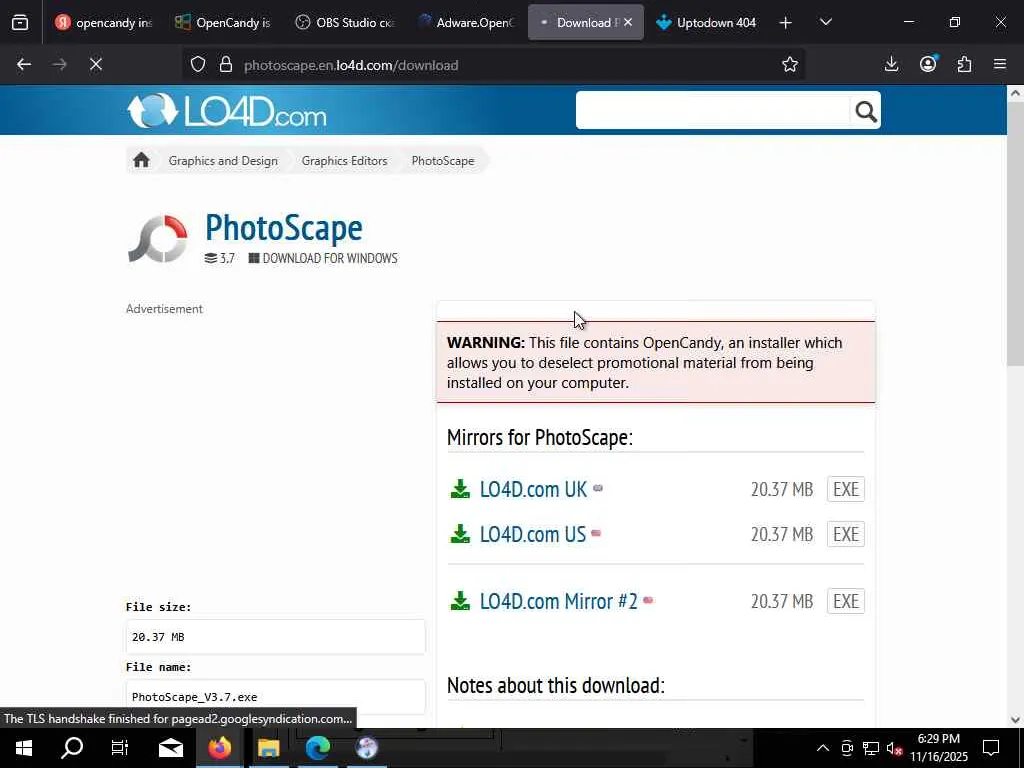Select the file name 'PhotoScape_V3.7.exe' field
The width and height of the screenshot is (1024, 768).
point(276,697)
